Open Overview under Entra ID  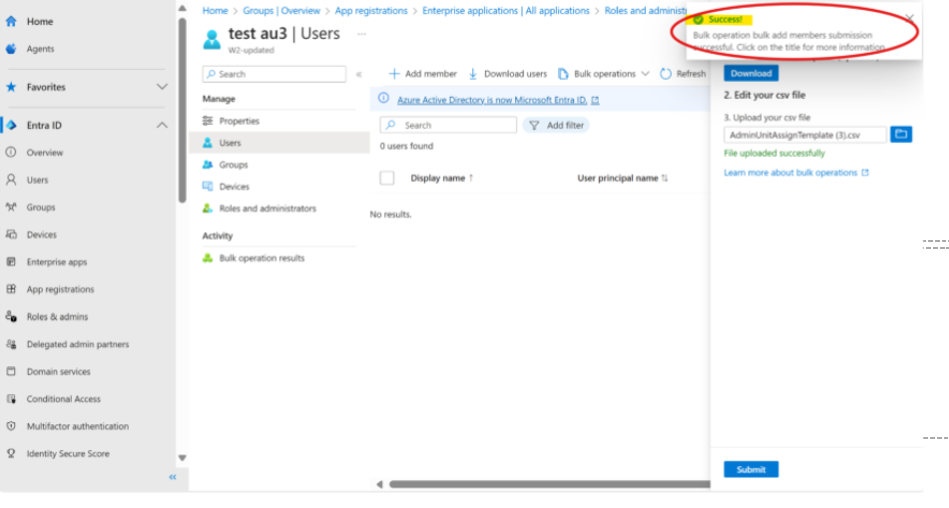pos(44,153)
